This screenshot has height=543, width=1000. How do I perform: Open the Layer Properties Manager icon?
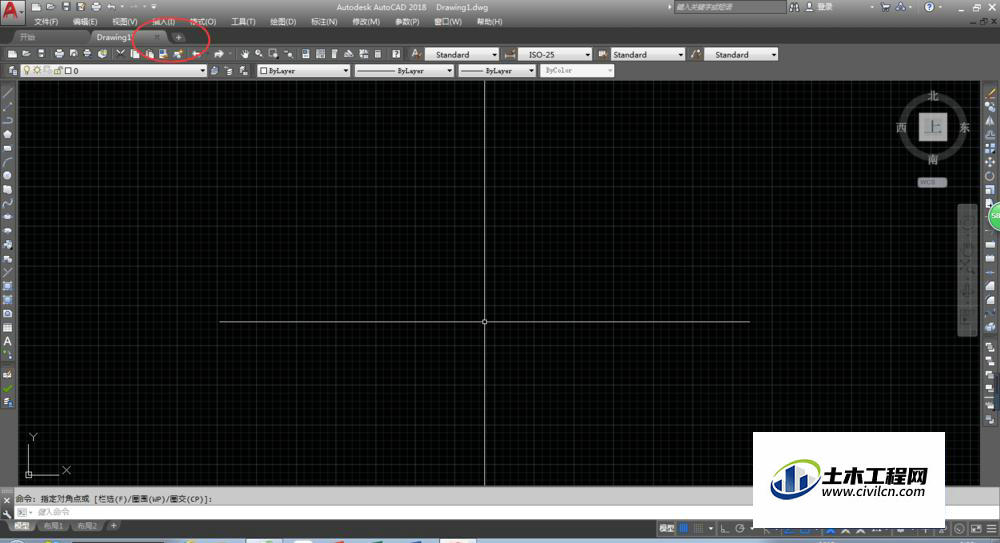tap(12, 71)
